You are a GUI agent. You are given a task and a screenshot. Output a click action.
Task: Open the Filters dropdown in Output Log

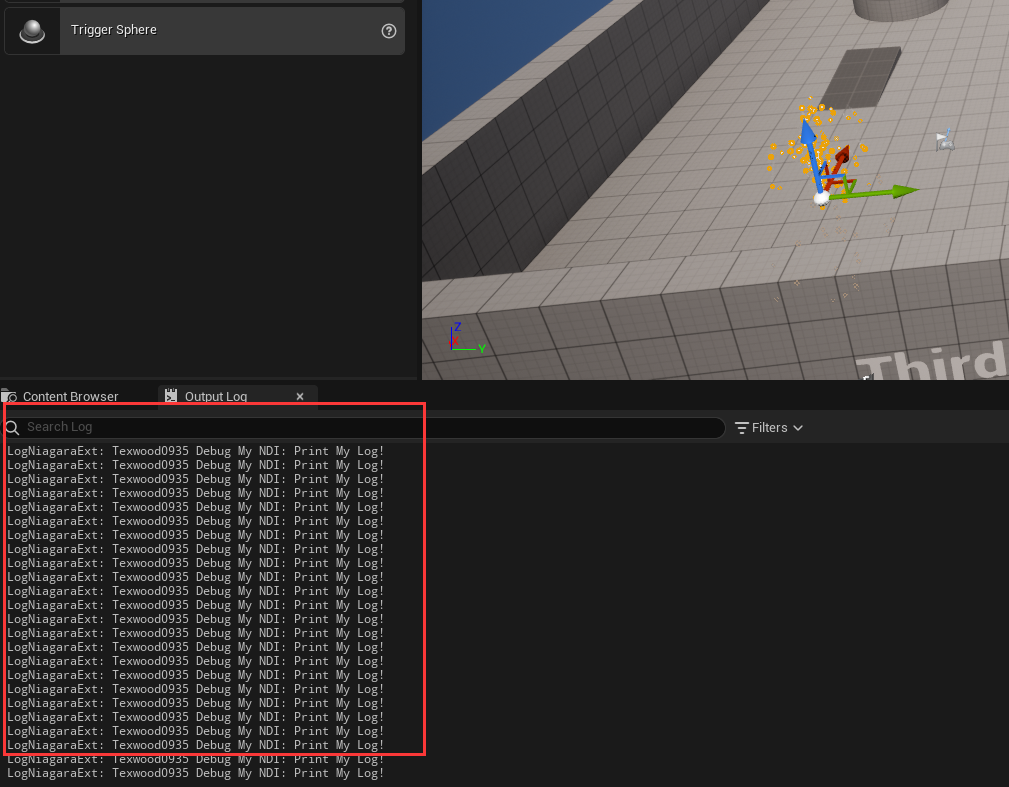click(x=768, y=428)
